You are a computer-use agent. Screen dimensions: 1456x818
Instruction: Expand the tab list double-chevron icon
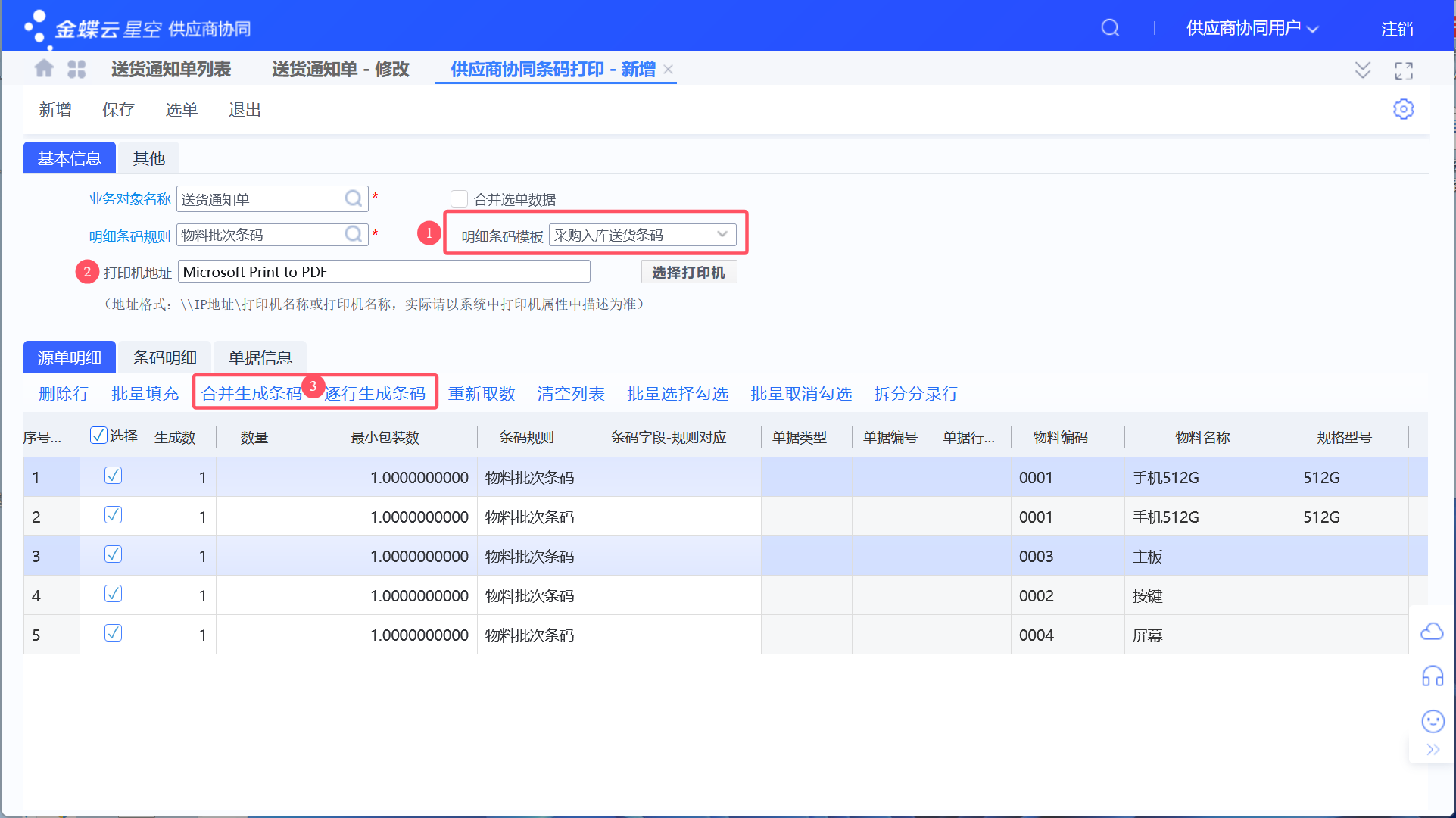pos(1363,70)
